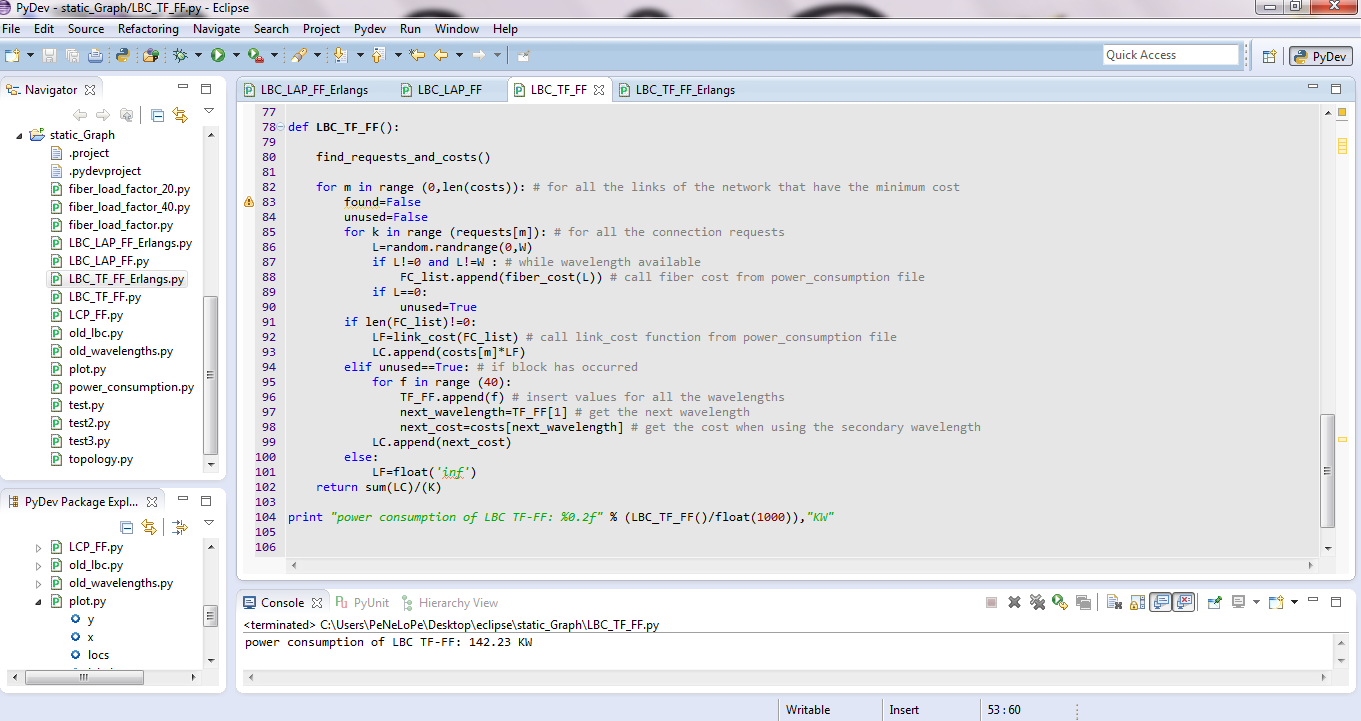
Task: Click the Search flashlight toolbar icon
Action: coord(298,55)
